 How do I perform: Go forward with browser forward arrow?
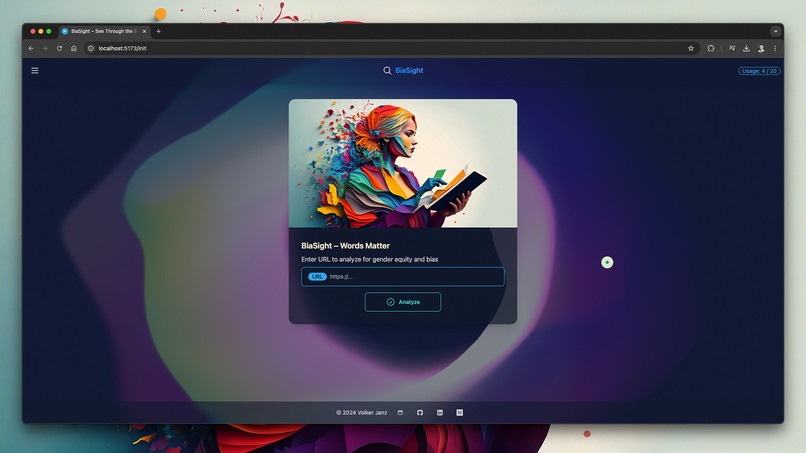pos(45,48)
